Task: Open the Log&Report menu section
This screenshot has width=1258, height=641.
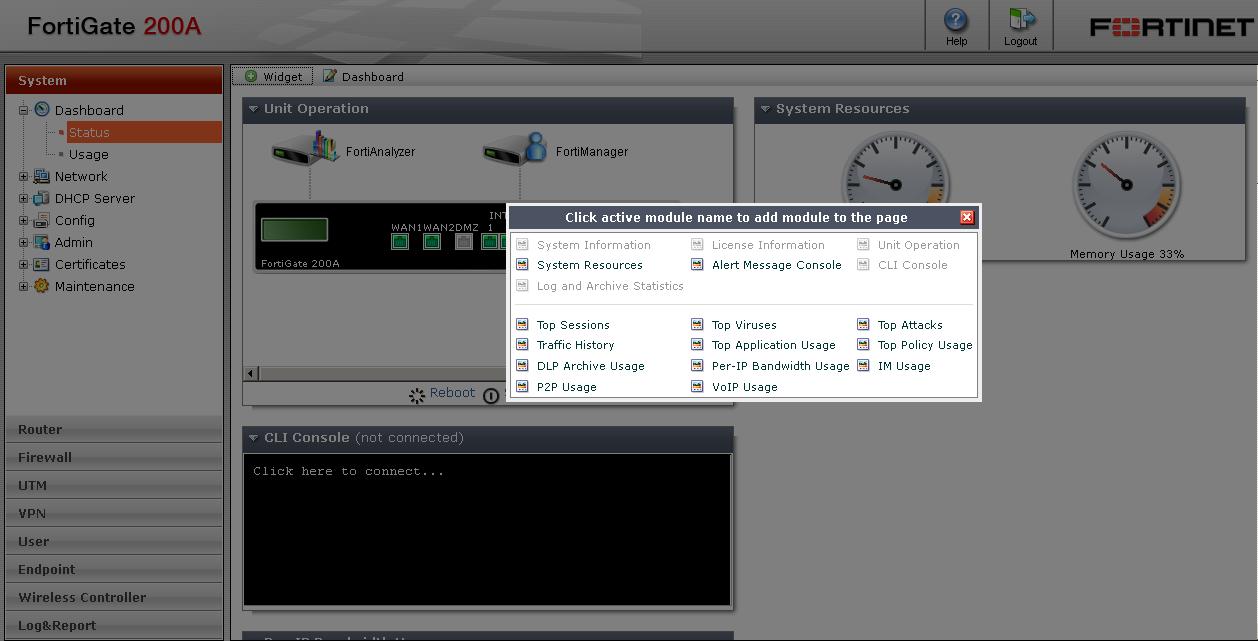Action: pos(114,625)
